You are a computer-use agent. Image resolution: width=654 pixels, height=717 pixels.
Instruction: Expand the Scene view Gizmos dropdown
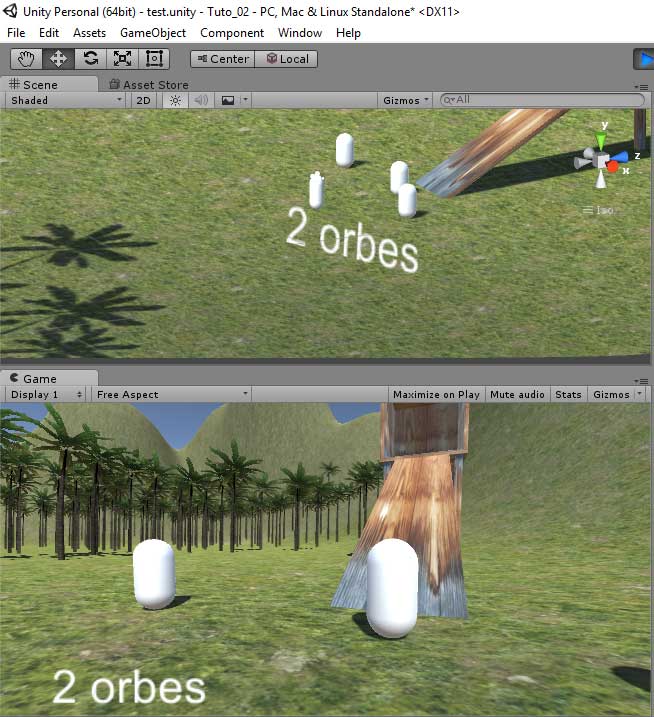[x=407, y=100]
